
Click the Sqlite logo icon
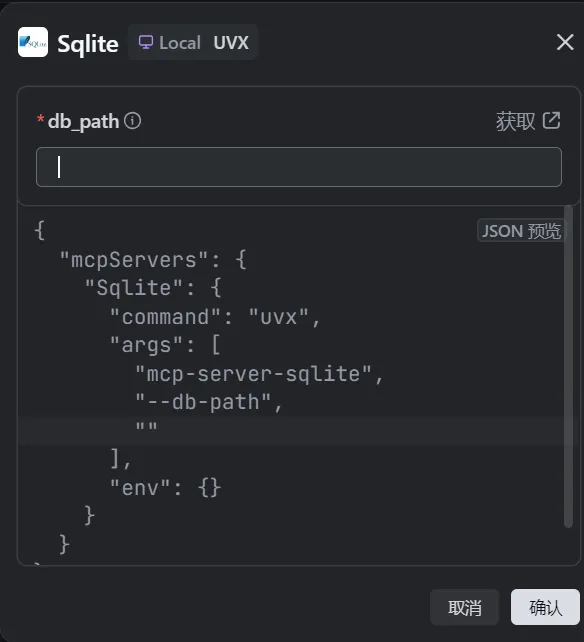(33, 42)
